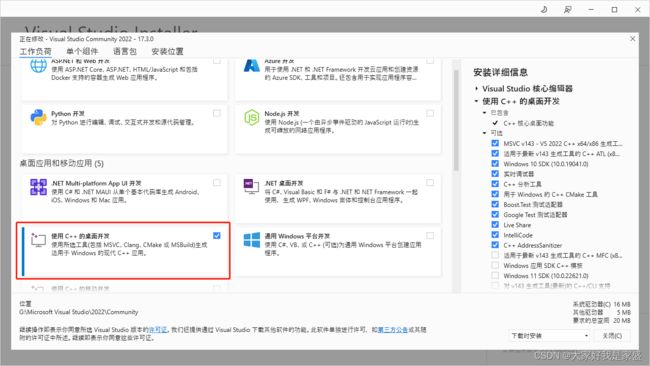Click the Close (C) button
Screen dimensions: 650x366
coord(612,335)
